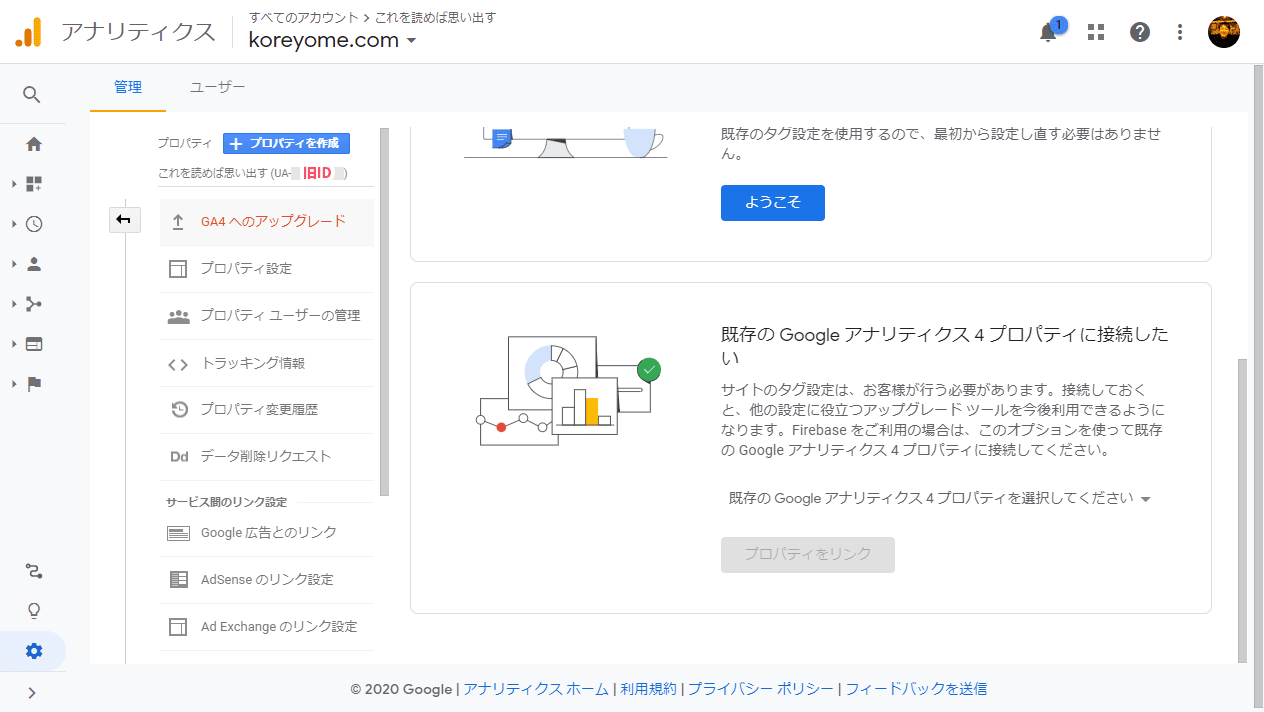
Task: Click the プロパティをリンク button
Action: point(808,554)
